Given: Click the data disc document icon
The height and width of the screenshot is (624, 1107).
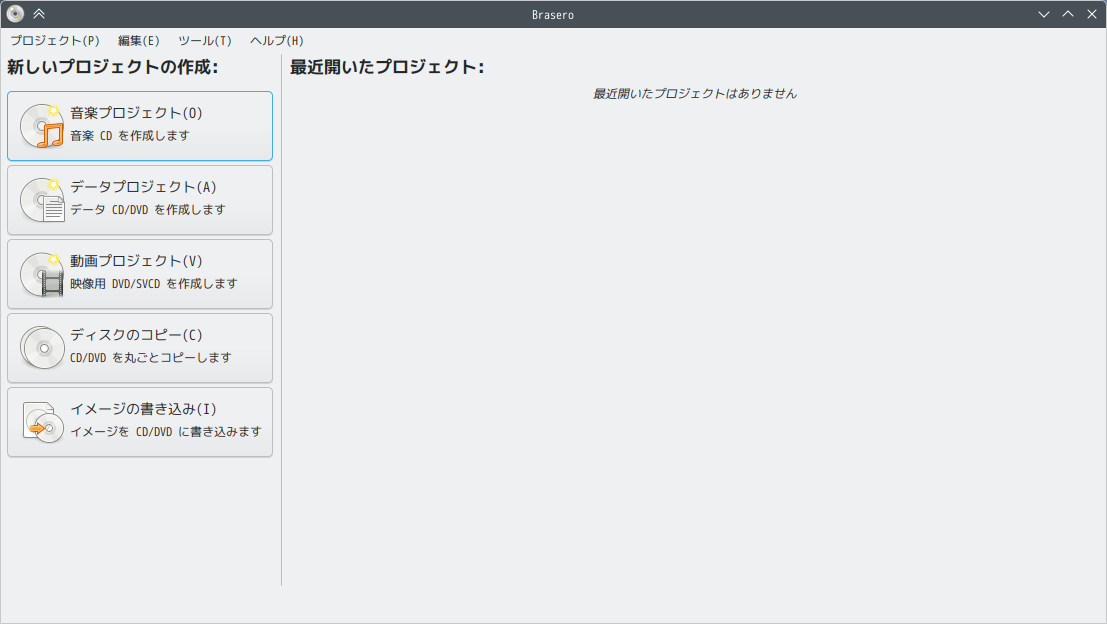Looking at the screenshot, I should [42, 200].
